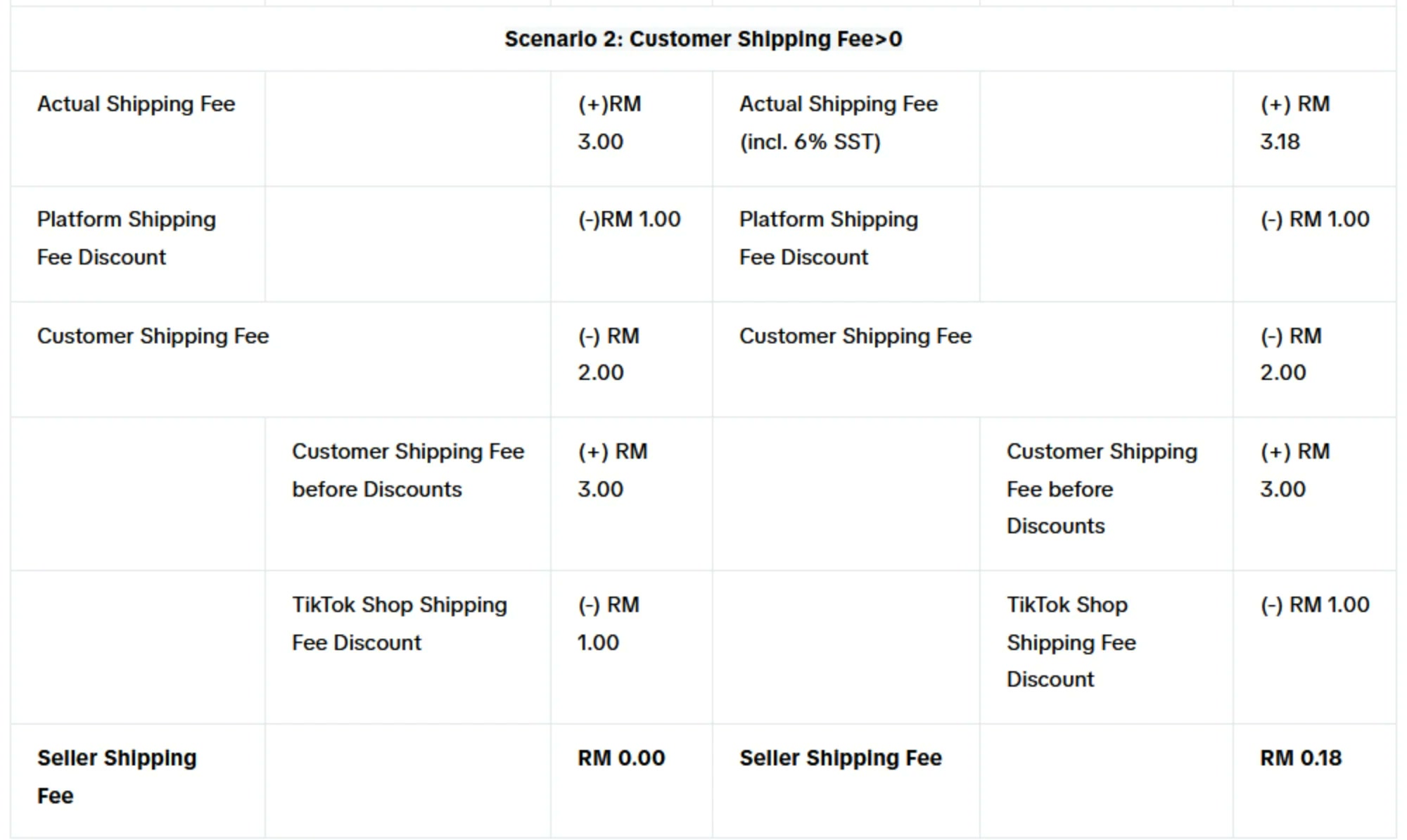Click the right Platform Shipping Fee Discount label

[829, 238]
